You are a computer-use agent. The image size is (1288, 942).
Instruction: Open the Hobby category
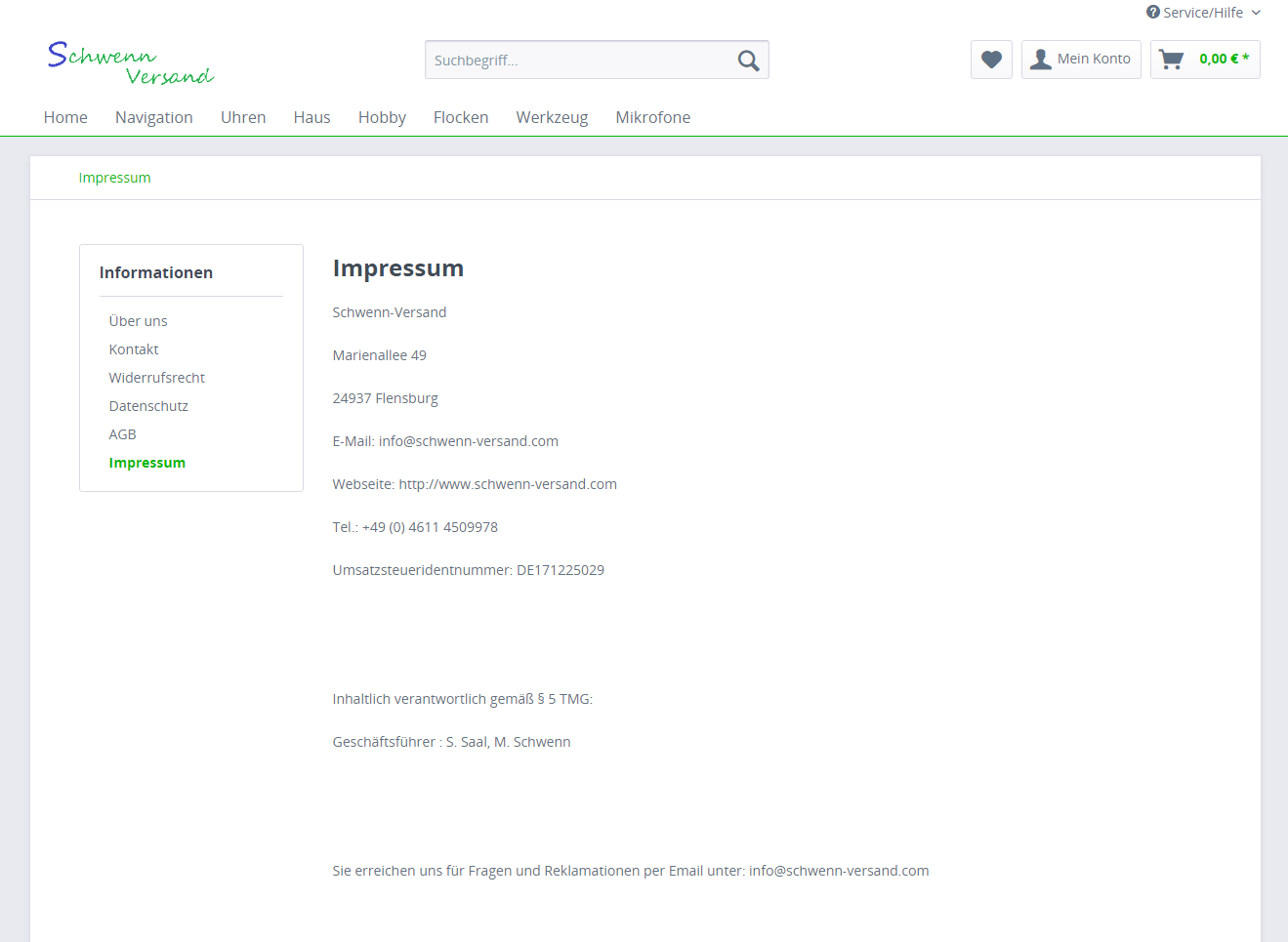(382, 117)
